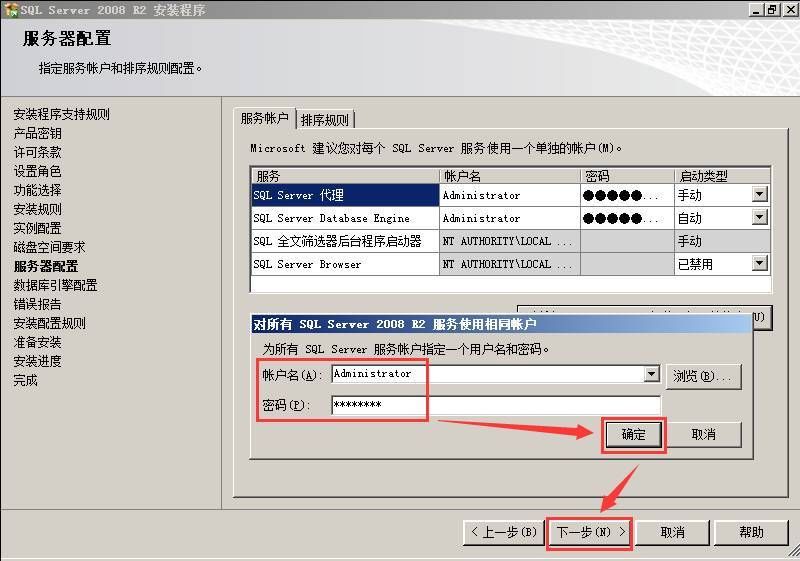Click the 浏览(B)... button
Viewport: 800px width, 561px height.
click(704, 376)
